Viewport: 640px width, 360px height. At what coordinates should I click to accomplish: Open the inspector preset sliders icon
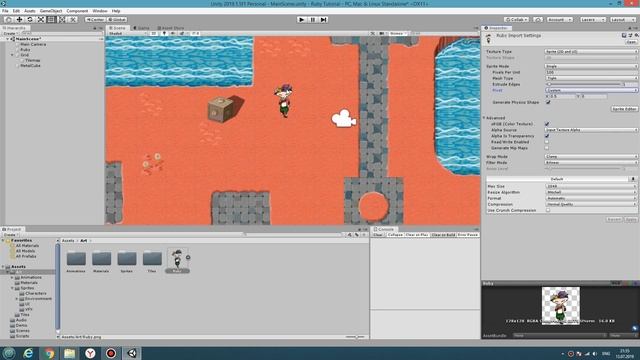point(630,36)
